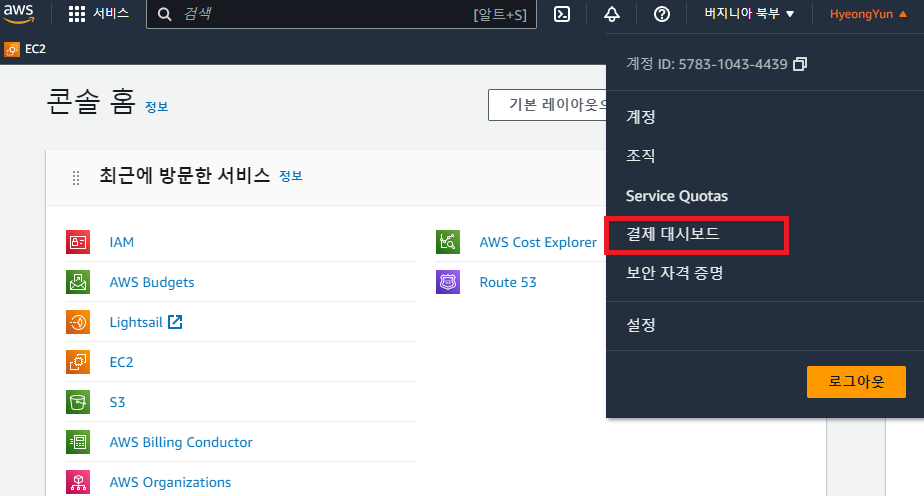Click the Lightsail external link icon
Viewport: 924px width, 496px height.
175,322
